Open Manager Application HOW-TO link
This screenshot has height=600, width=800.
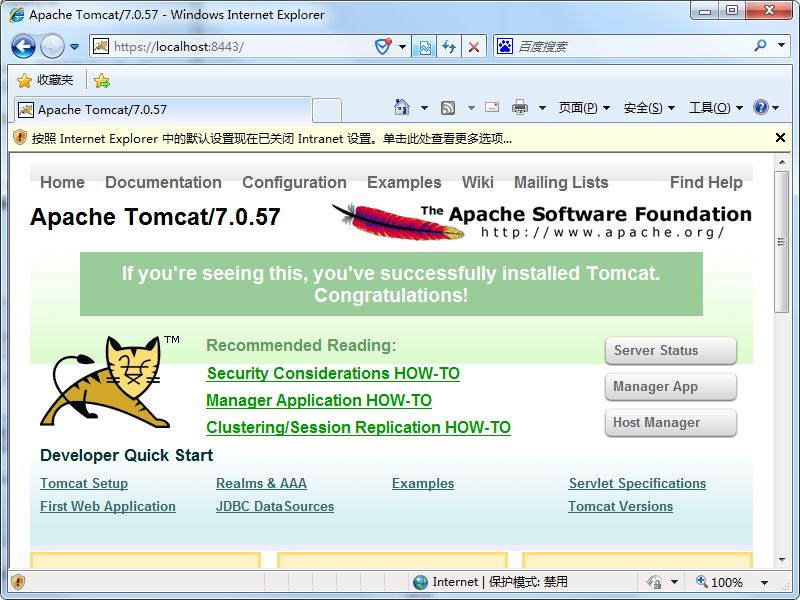(319, 401)
